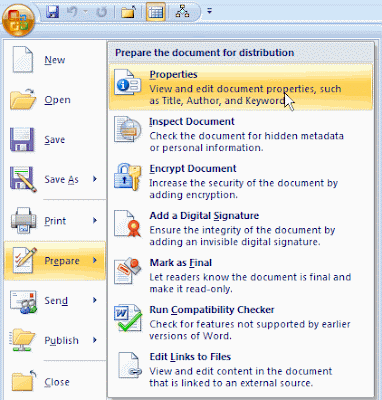Click the round Office Button logo

tap(19, 20)
